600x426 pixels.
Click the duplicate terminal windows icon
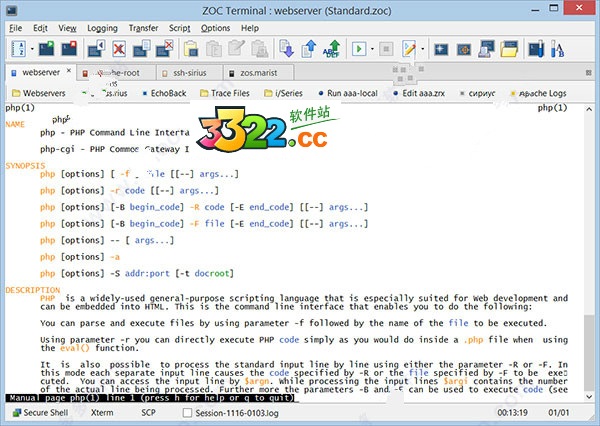[x=142, y=49]
